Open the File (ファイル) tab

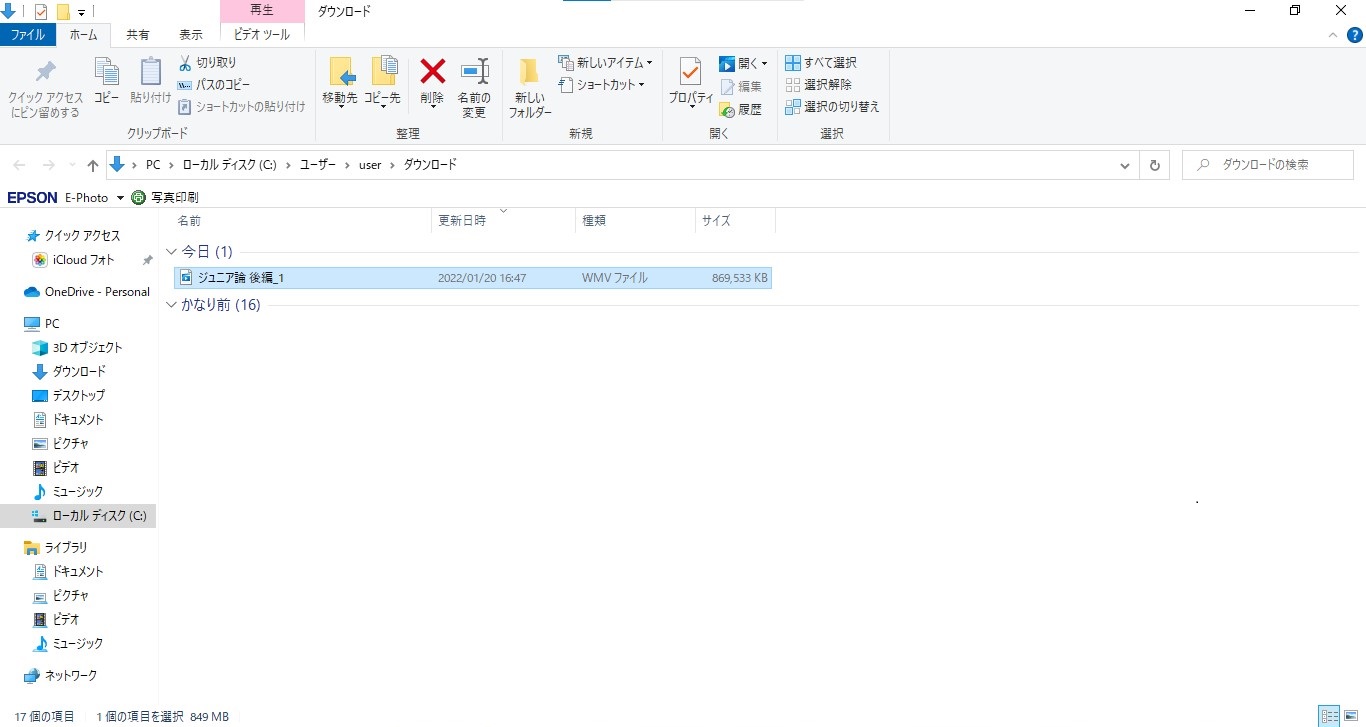27,35
